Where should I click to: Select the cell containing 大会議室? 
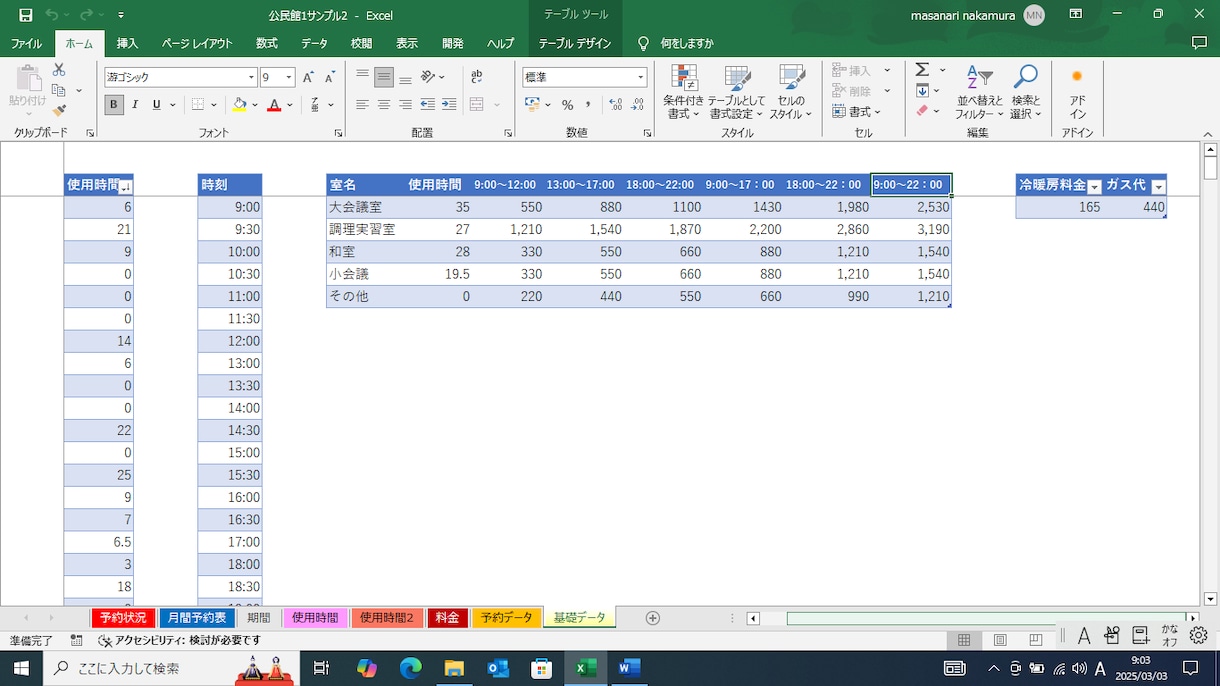point(365,207)
